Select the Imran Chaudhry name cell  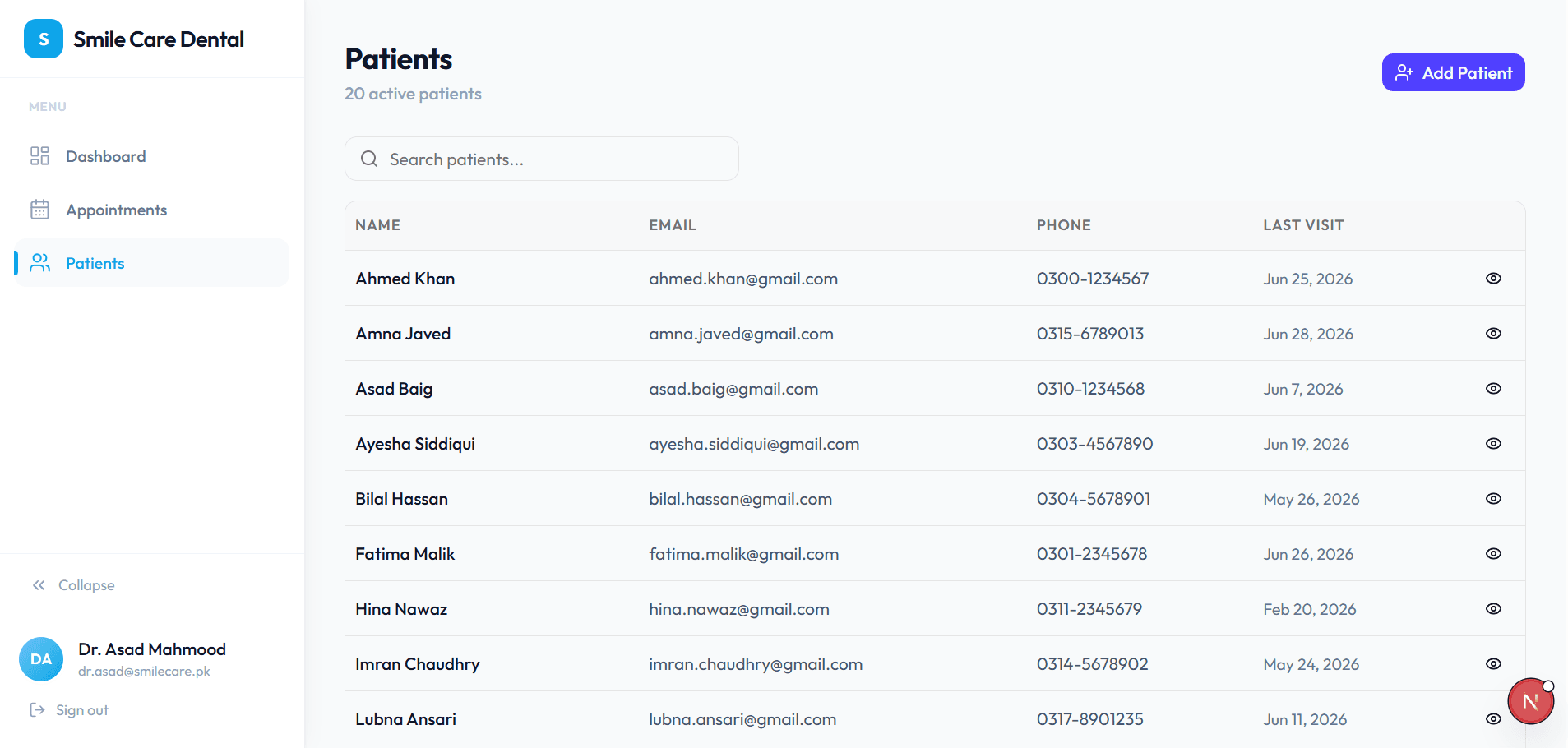pyautogui.click(x=417, y=664)
